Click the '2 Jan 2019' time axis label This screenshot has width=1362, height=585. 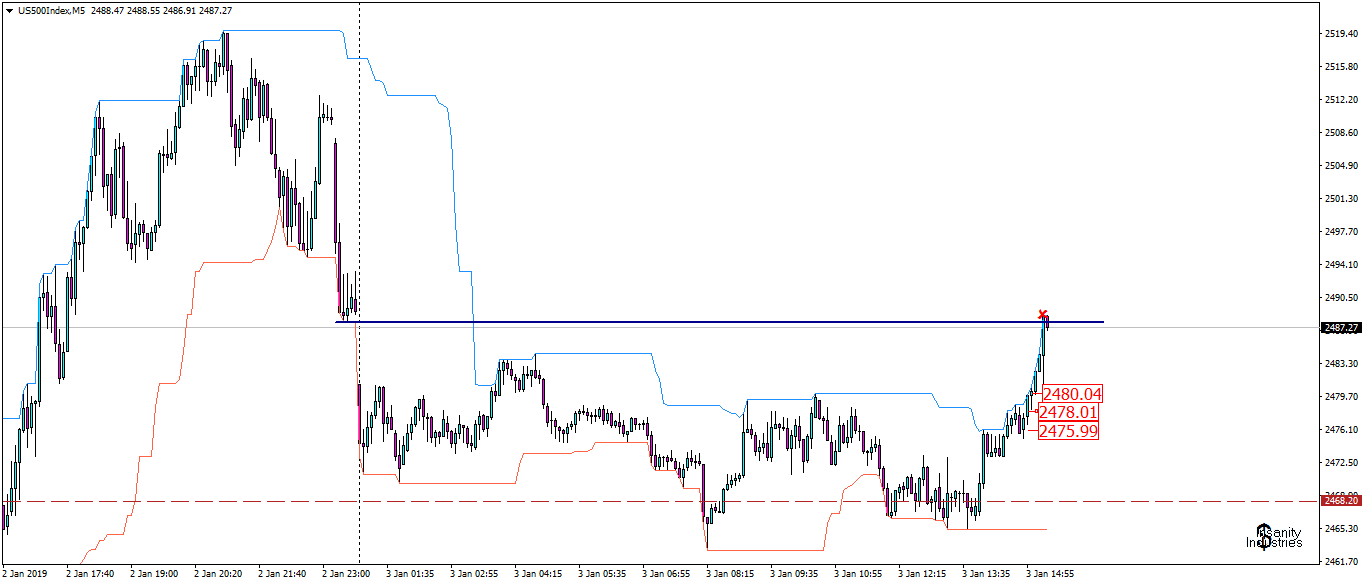point(25,574)
